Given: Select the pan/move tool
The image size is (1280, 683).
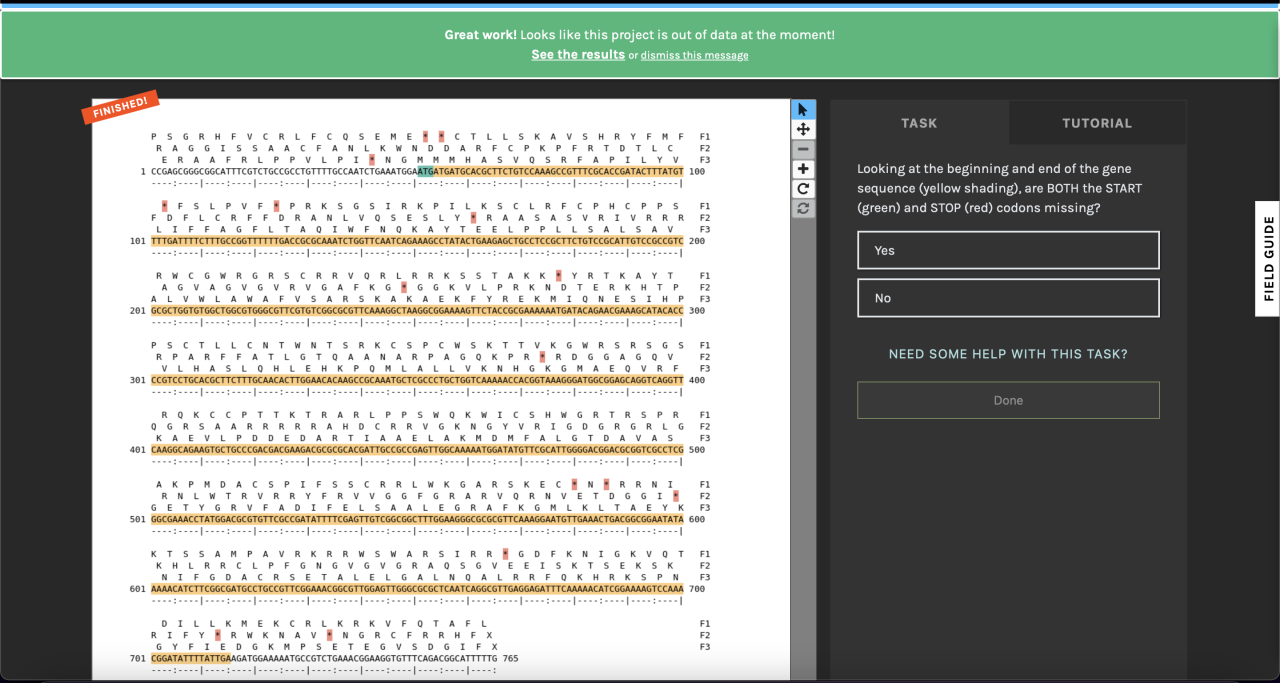Looking at the screenshot, I should click(x=803, y=129).
